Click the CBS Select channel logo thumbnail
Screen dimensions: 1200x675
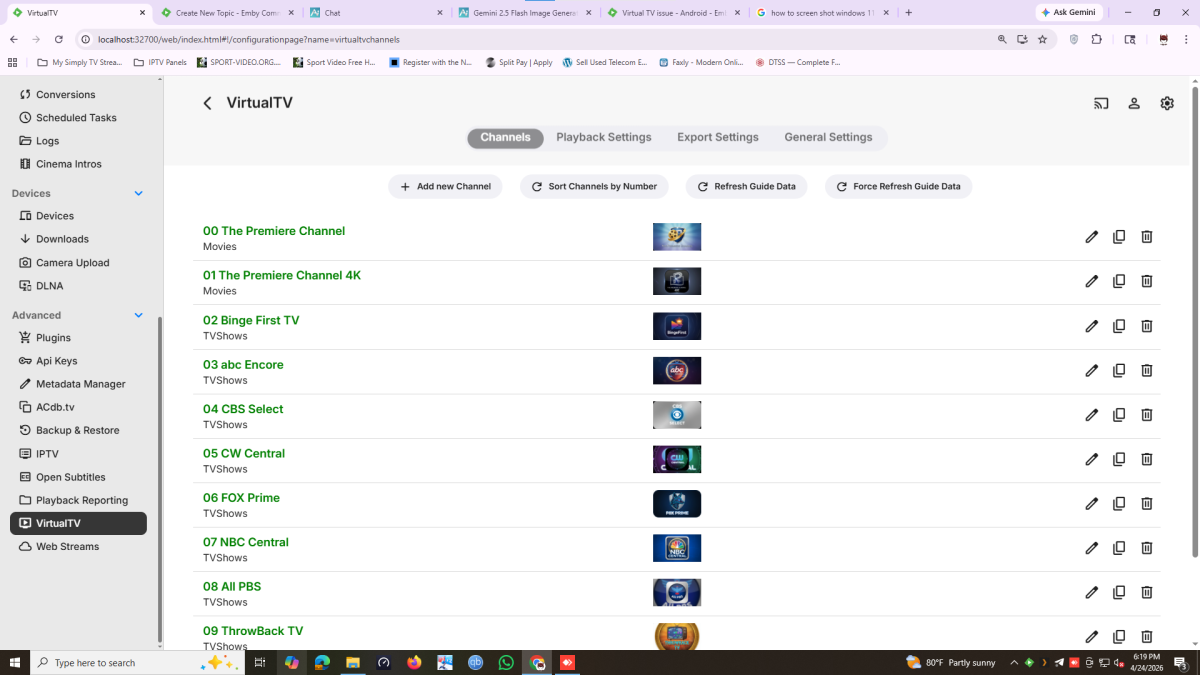coord(677,415)
